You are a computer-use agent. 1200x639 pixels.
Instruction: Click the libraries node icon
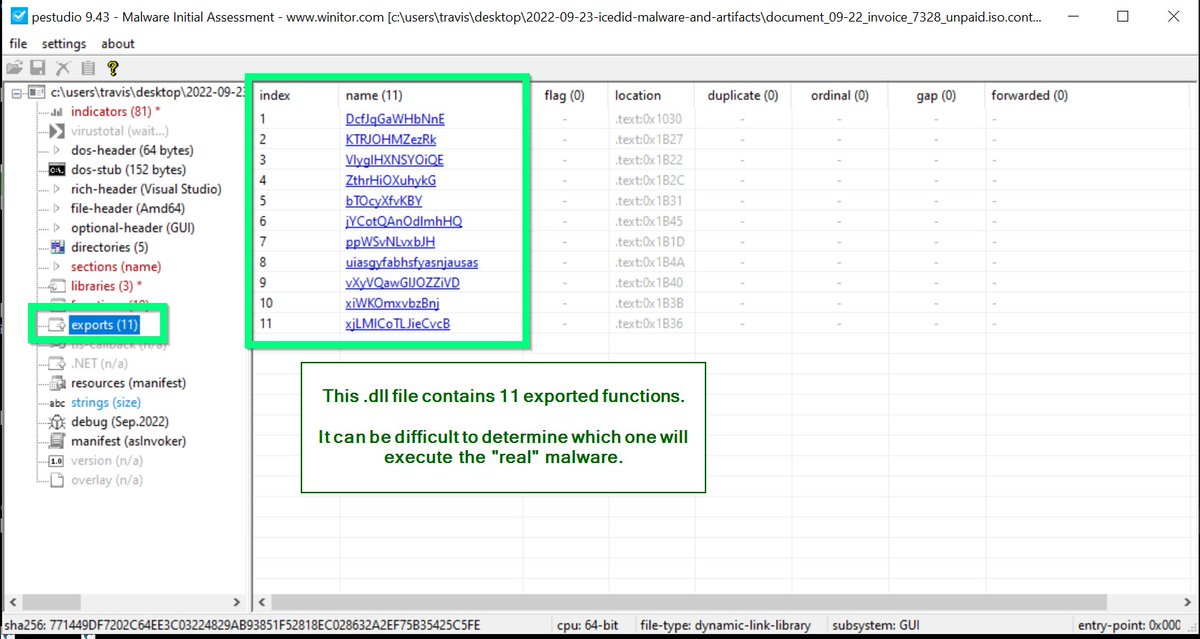pyautogui.click(x=57, y=286)
